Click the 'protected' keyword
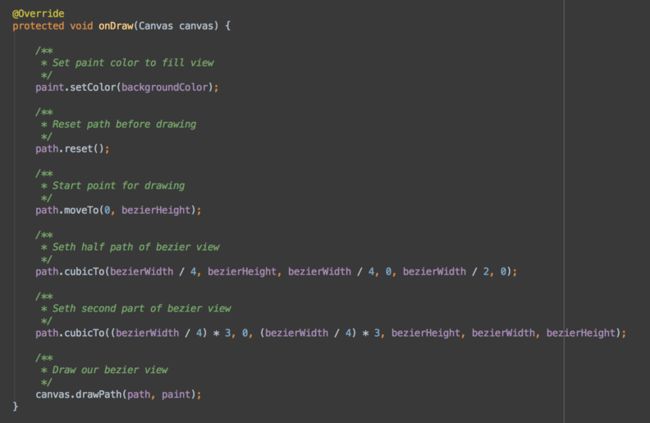 coord(38,26)
